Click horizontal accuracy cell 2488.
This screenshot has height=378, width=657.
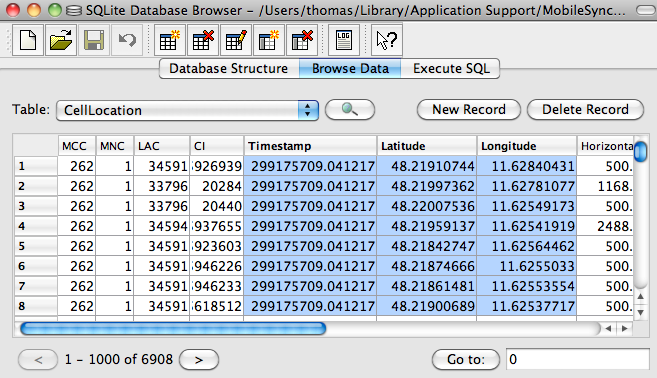pos(605,226)
